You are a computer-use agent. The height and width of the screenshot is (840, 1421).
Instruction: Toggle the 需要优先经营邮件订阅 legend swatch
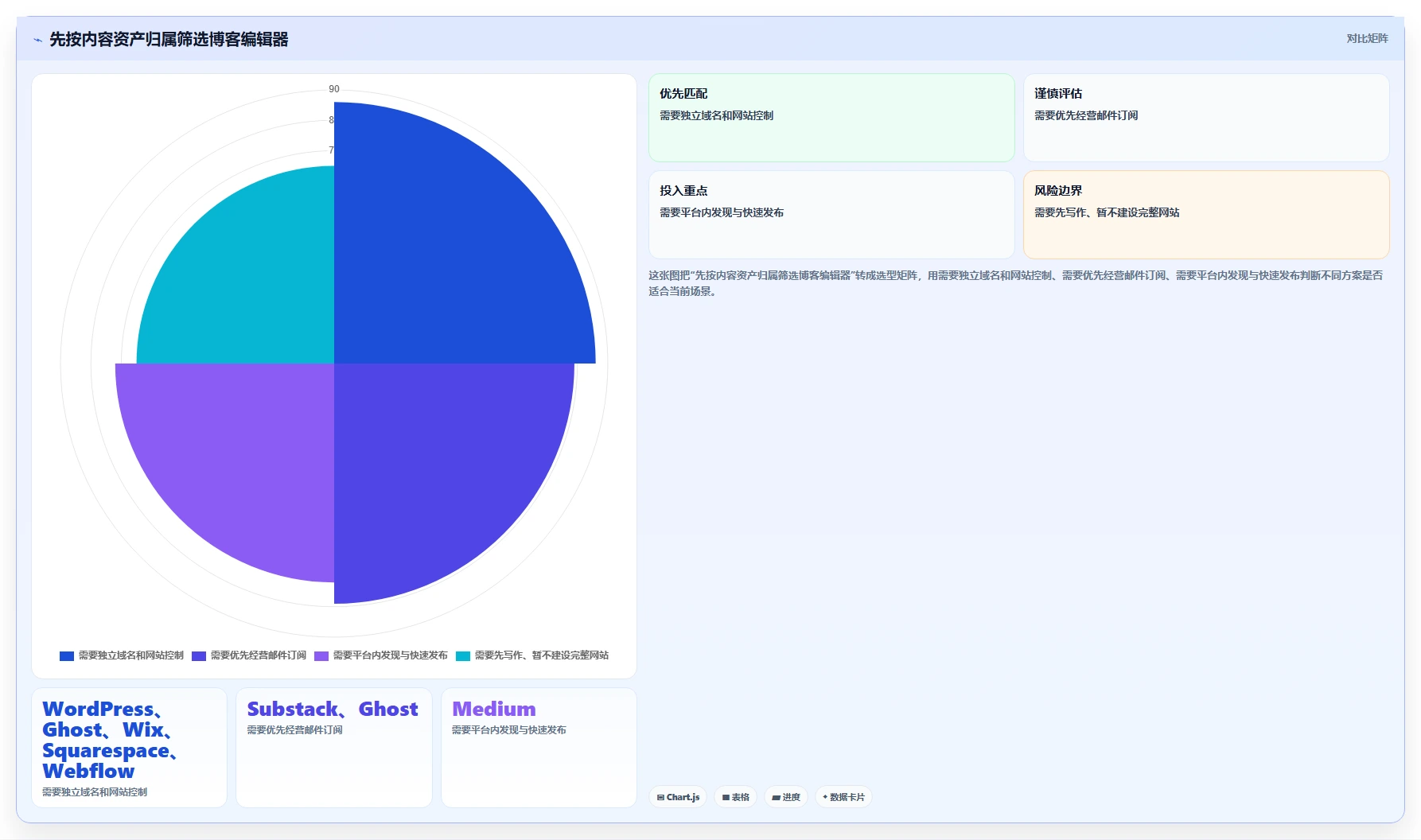[199, 655]
